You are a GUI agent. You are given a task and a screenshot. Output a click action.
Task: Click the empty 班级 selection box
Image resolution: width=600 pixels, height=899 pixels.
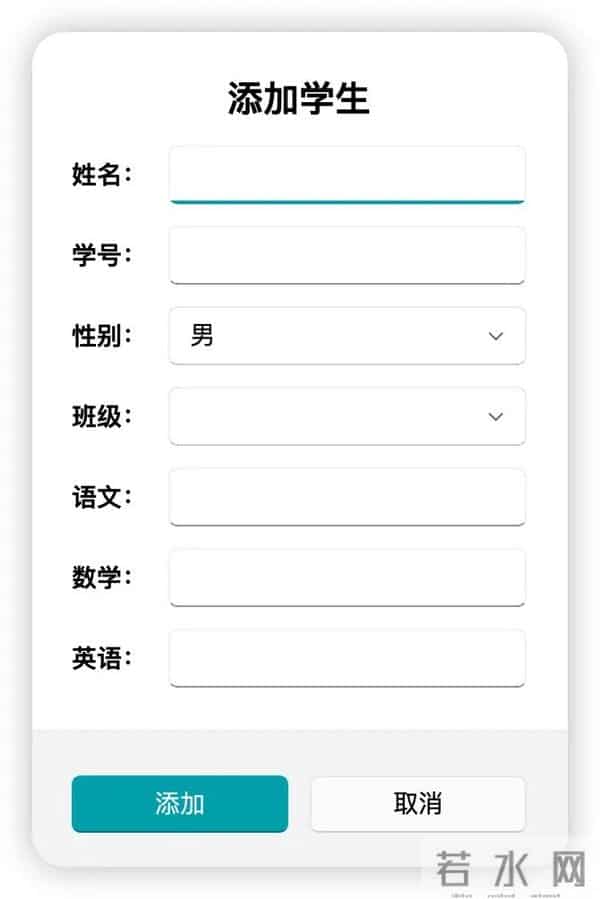[347, 416]
